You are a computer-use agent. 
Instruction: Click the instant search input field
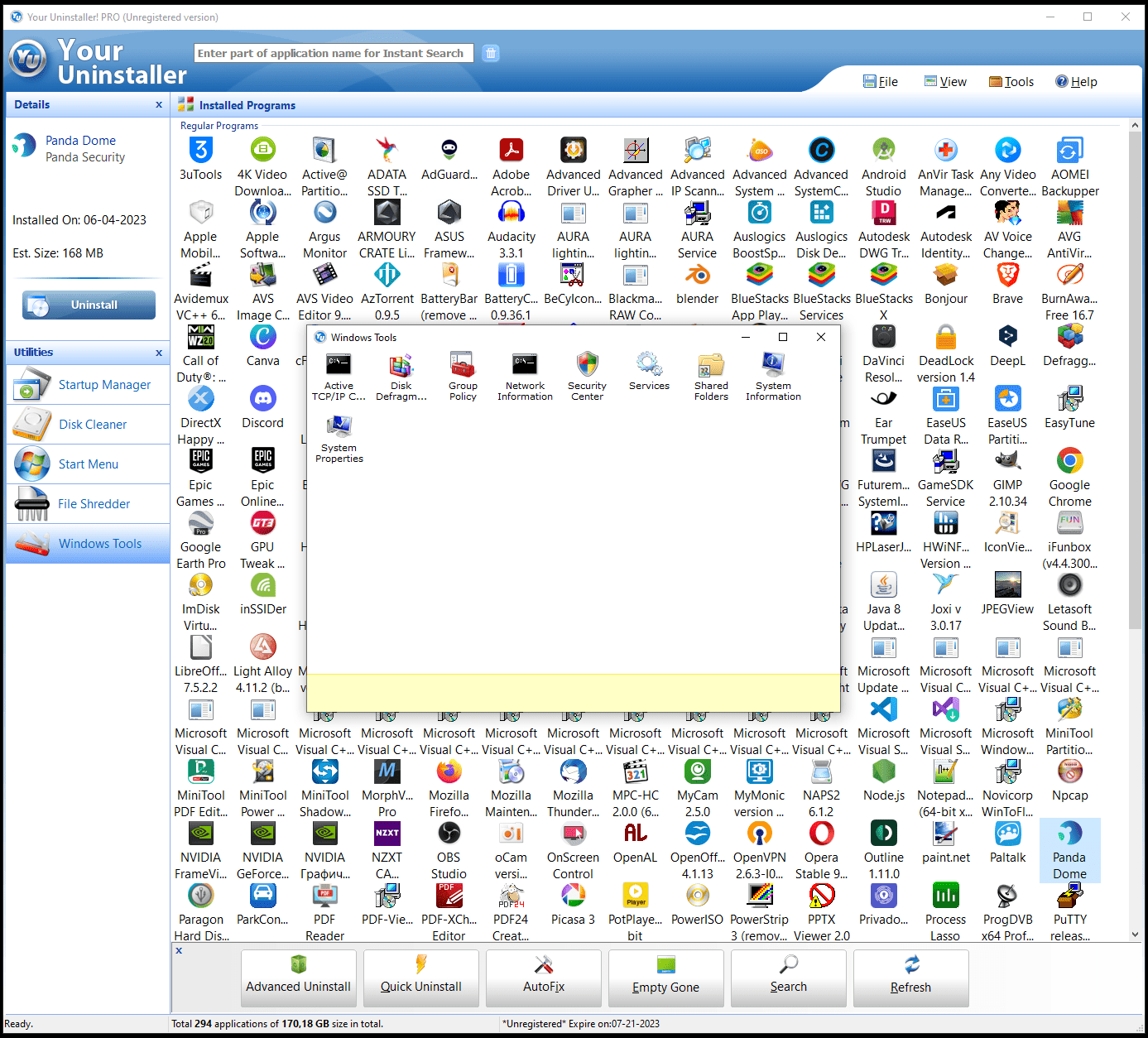tap(334, 54)
